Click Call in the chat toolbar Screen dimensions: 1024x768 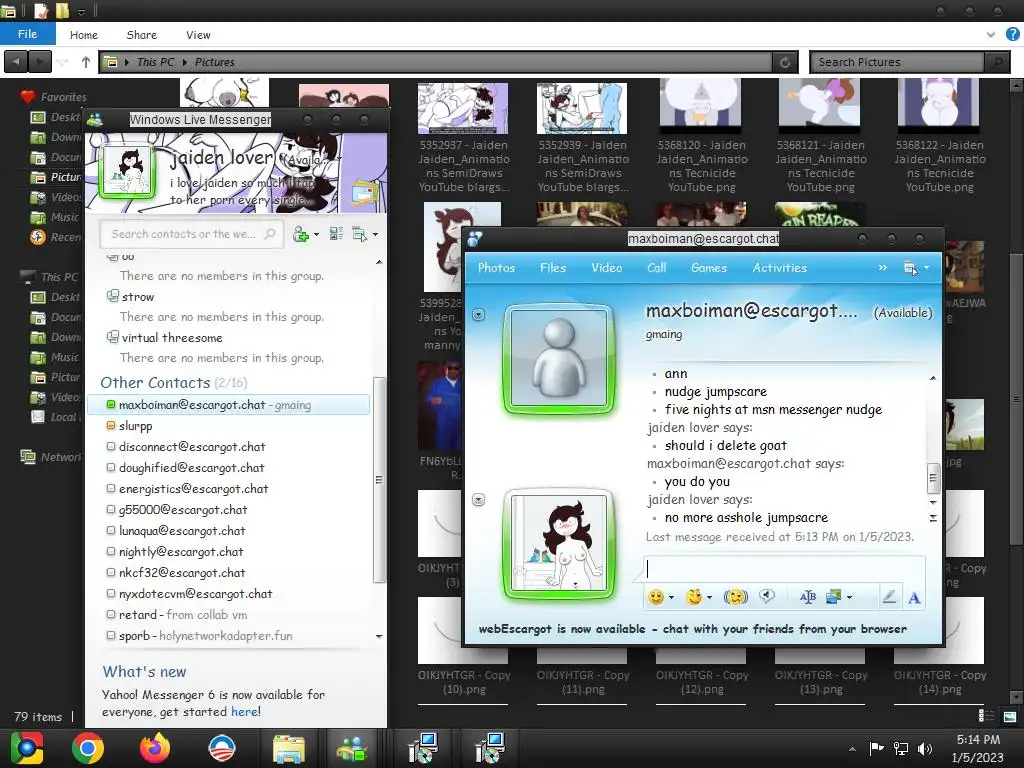point(656,268)
